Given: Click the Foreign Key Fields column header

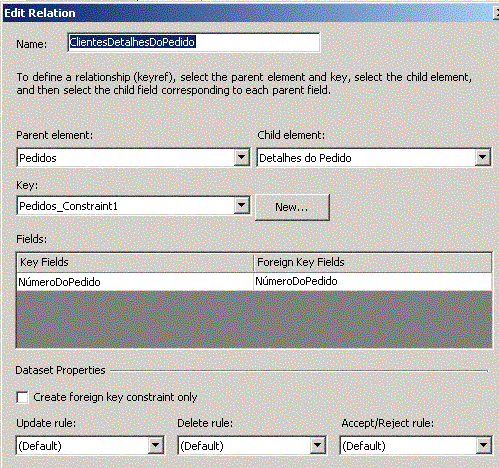Looking at the screenshot, I should (x=373, y=263).
